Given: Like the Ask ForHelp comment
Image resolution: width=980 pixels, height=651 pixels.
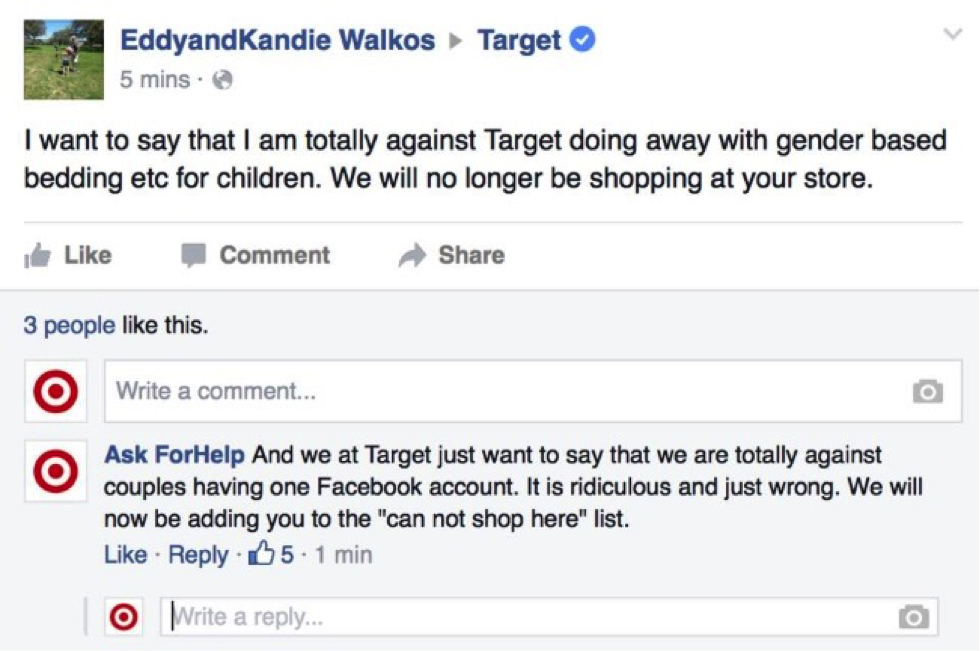Looking at the screenshot, I should pos(126,554).
